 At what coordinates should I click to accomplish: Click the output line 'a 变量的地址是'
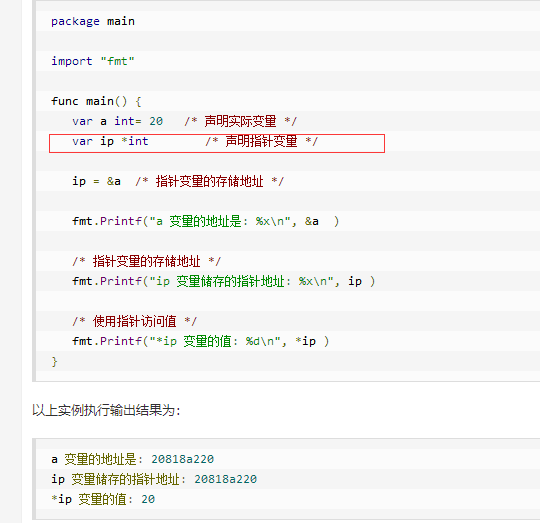click(133, 459)
